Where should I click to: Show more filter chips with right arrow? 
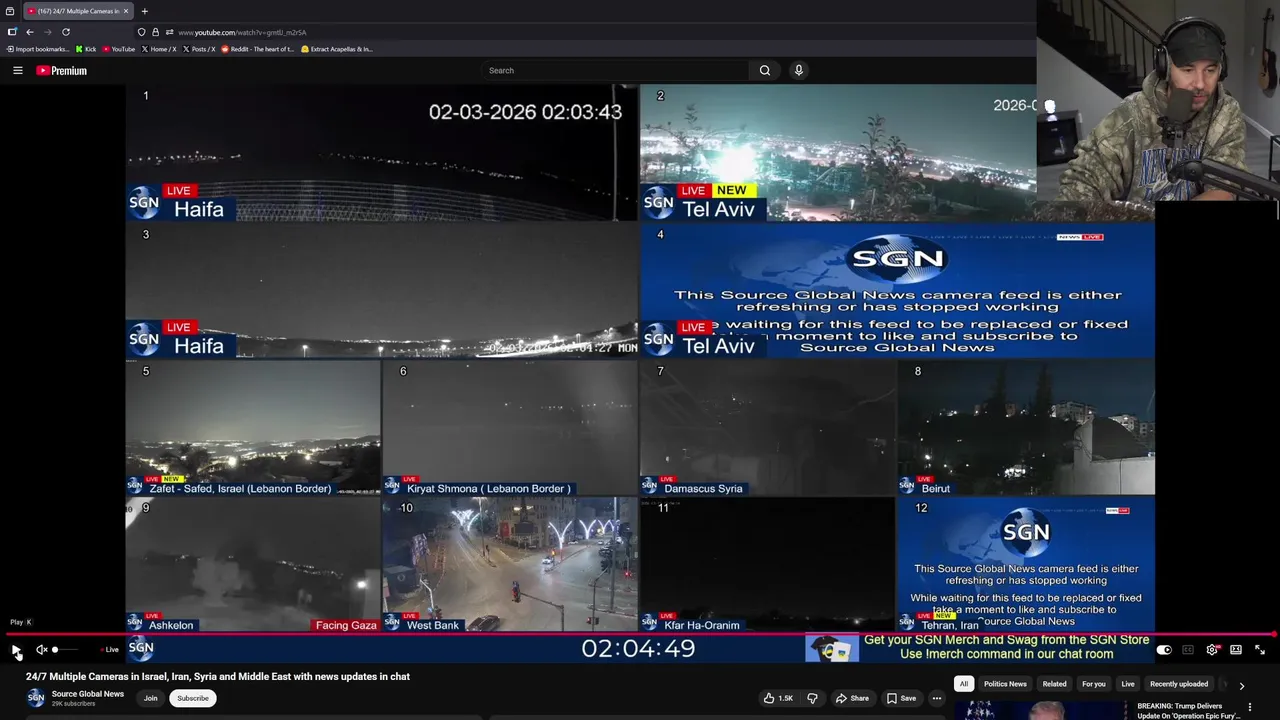(1242, 685)
